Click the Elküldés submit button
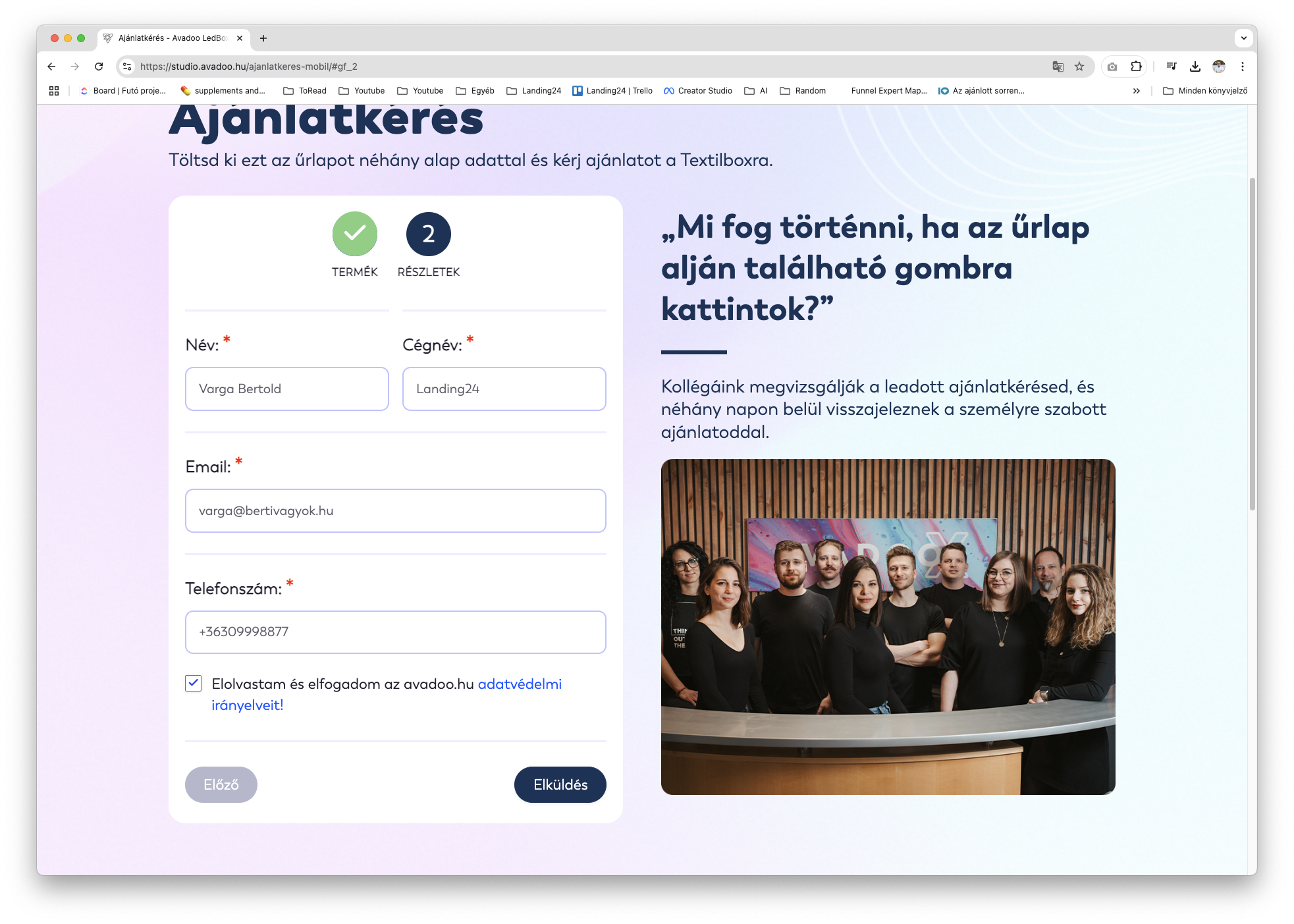The image size is (1294, 924). (560, 784)
